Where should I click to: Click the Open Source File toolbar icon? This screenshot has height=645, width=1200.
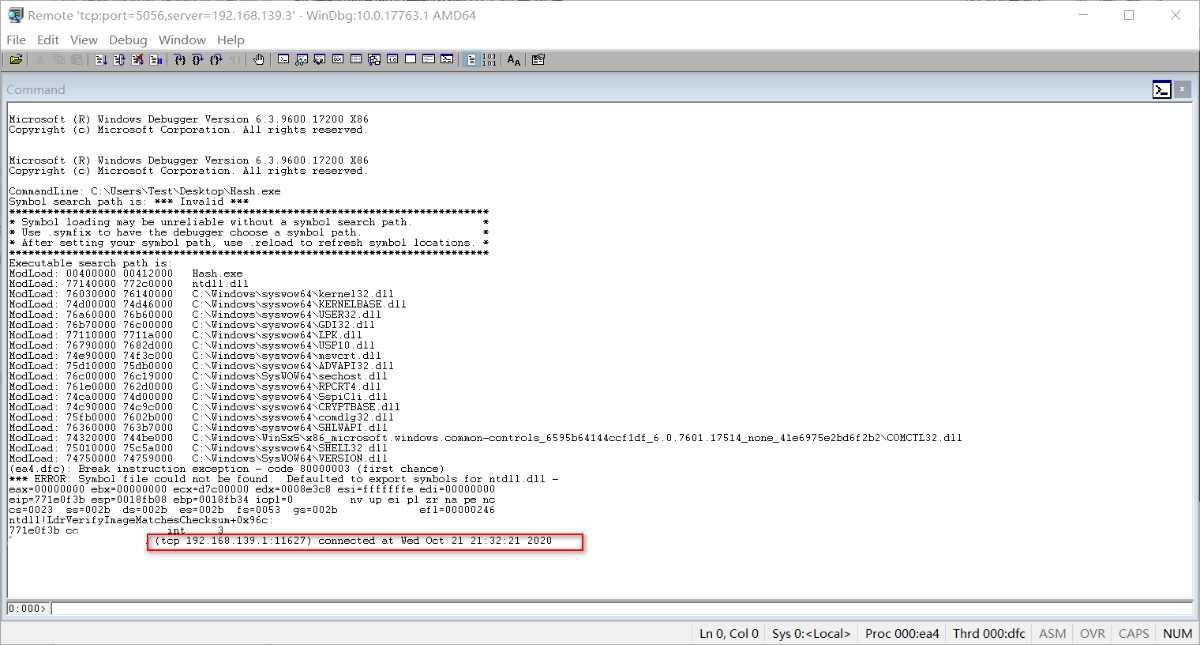16,60
